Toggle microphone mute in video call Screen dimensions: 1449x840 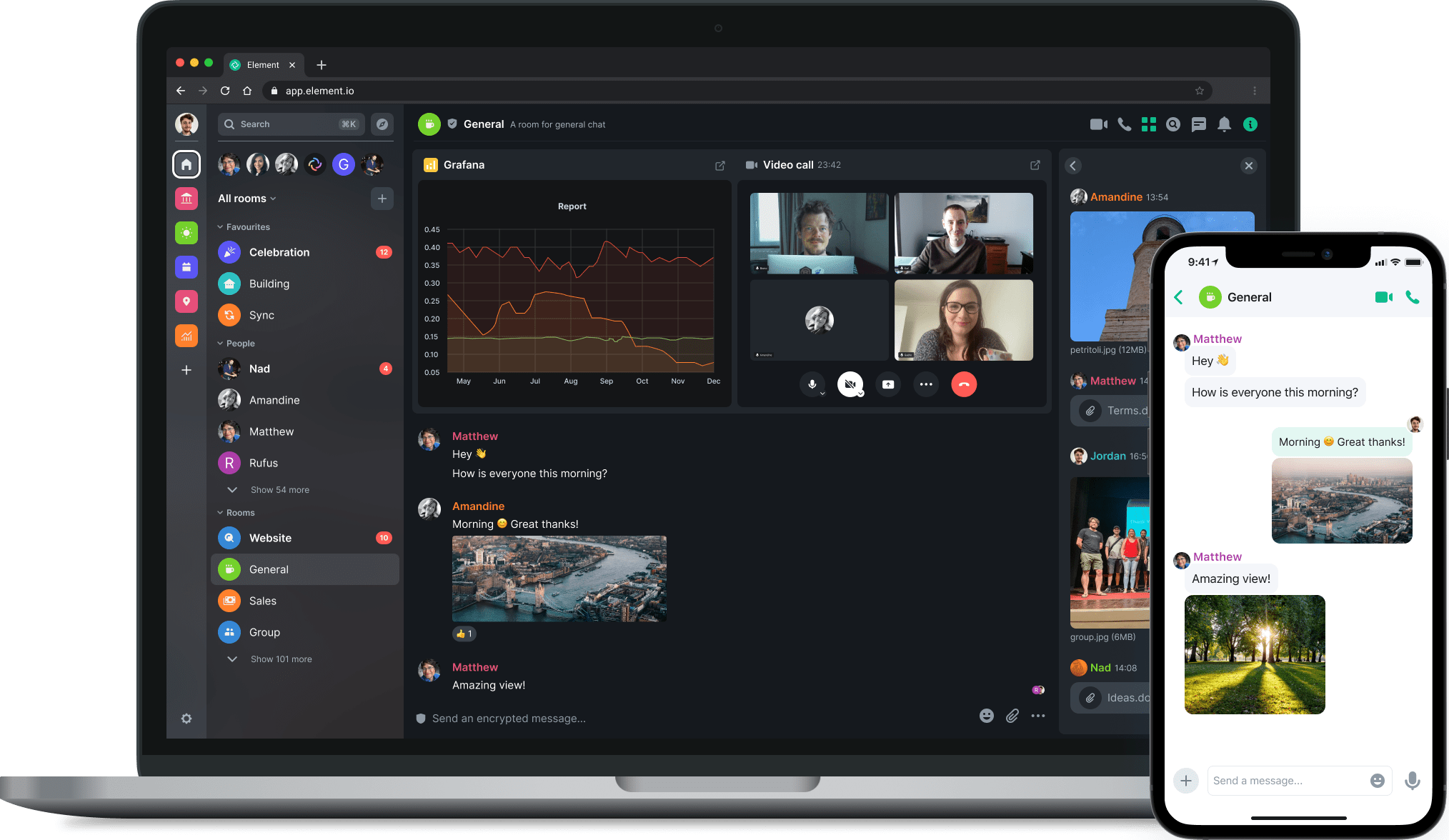(x=812, y=384)
